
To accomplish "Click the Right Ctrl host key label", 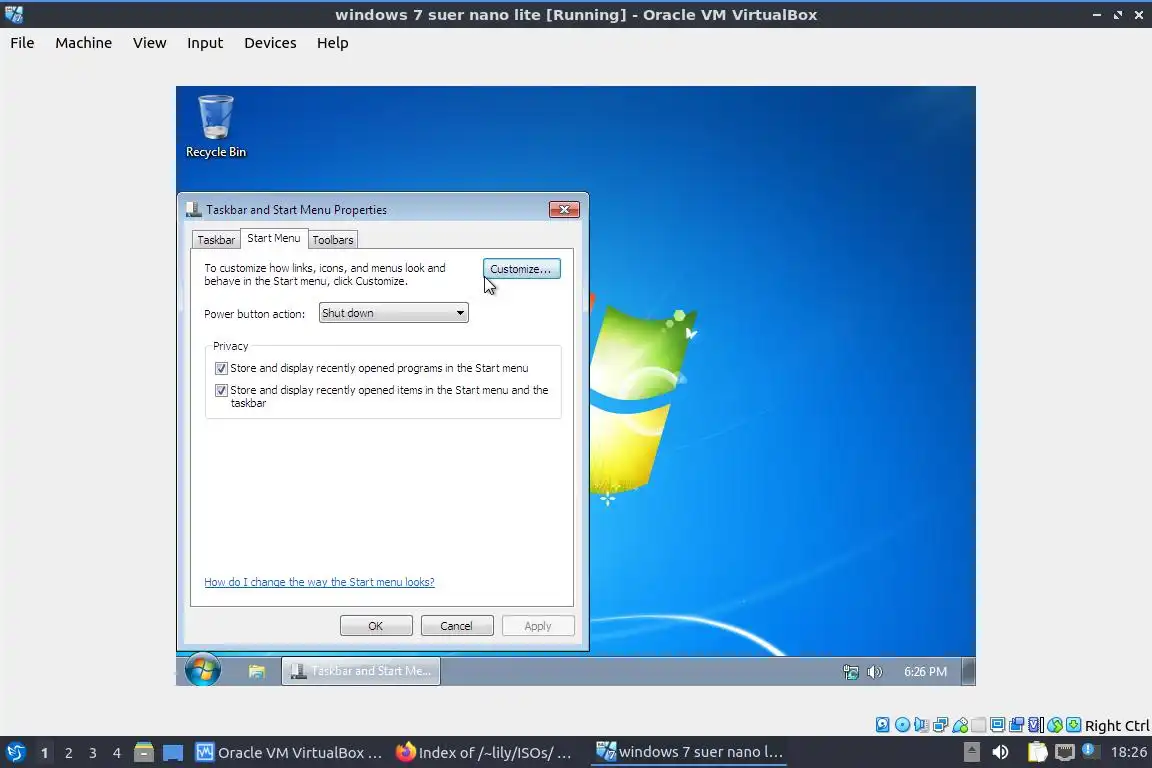I will pos(1117,725).
